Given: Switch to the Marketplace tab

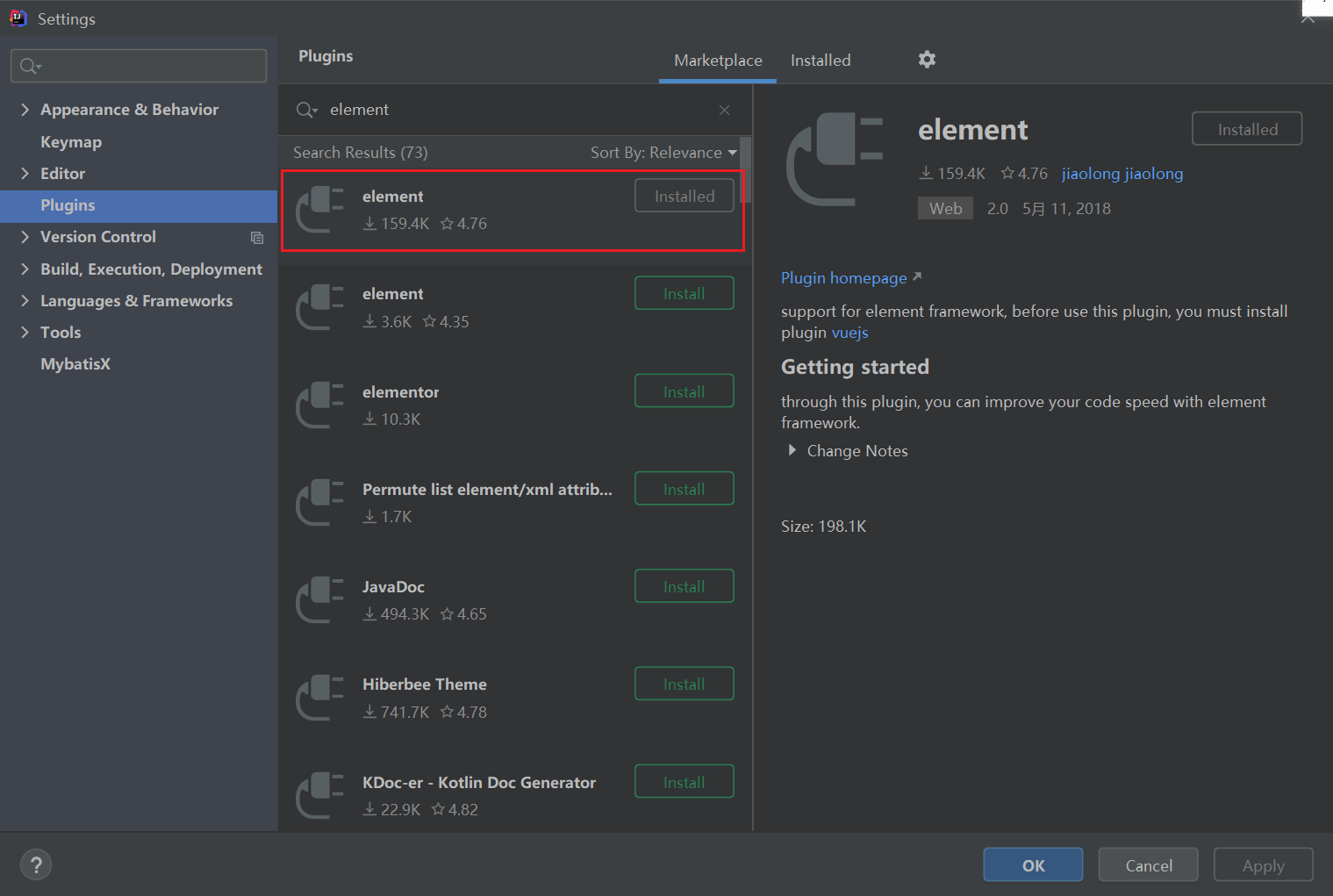Looking at the screenshot, I should tap(718, 61).
